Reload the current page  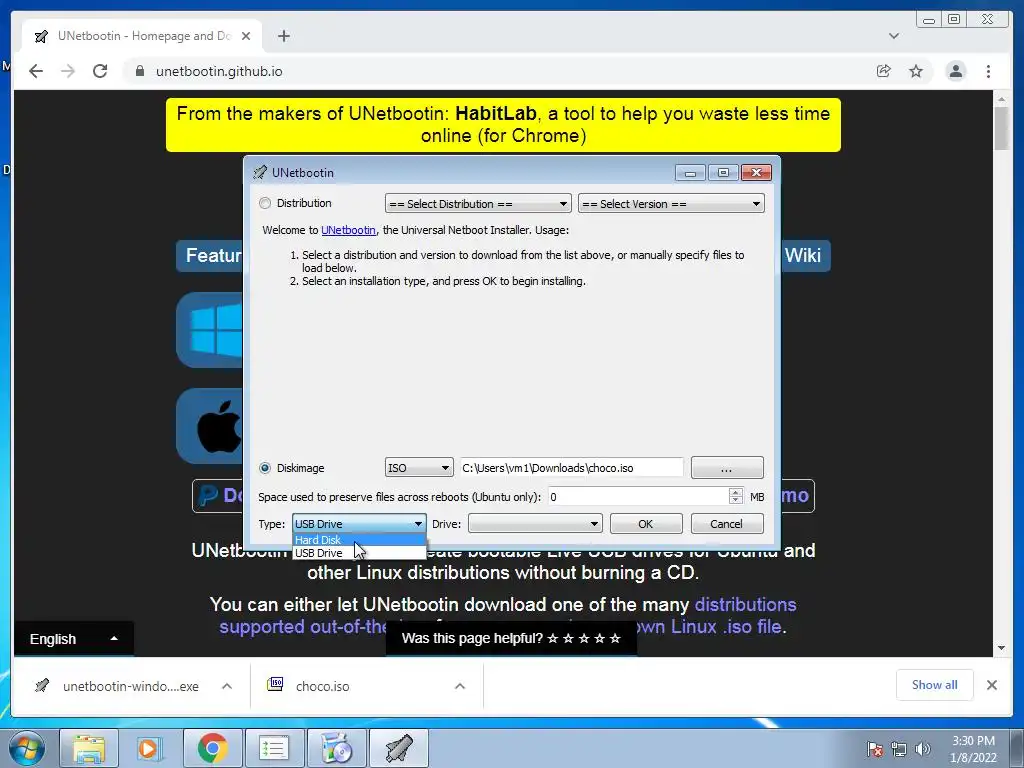100,71
